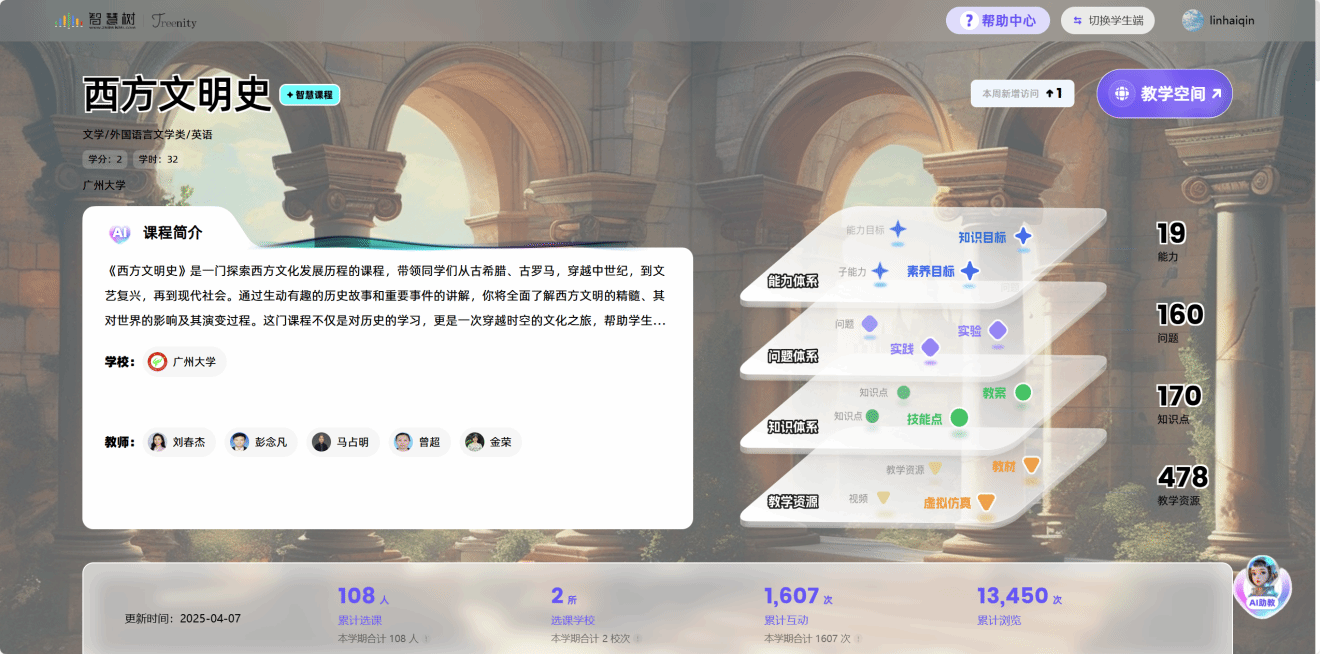Select the 素养目标 star icon
Viewport: 1320px width, 654px height.
pyautogui.click(x=970, y=271)
